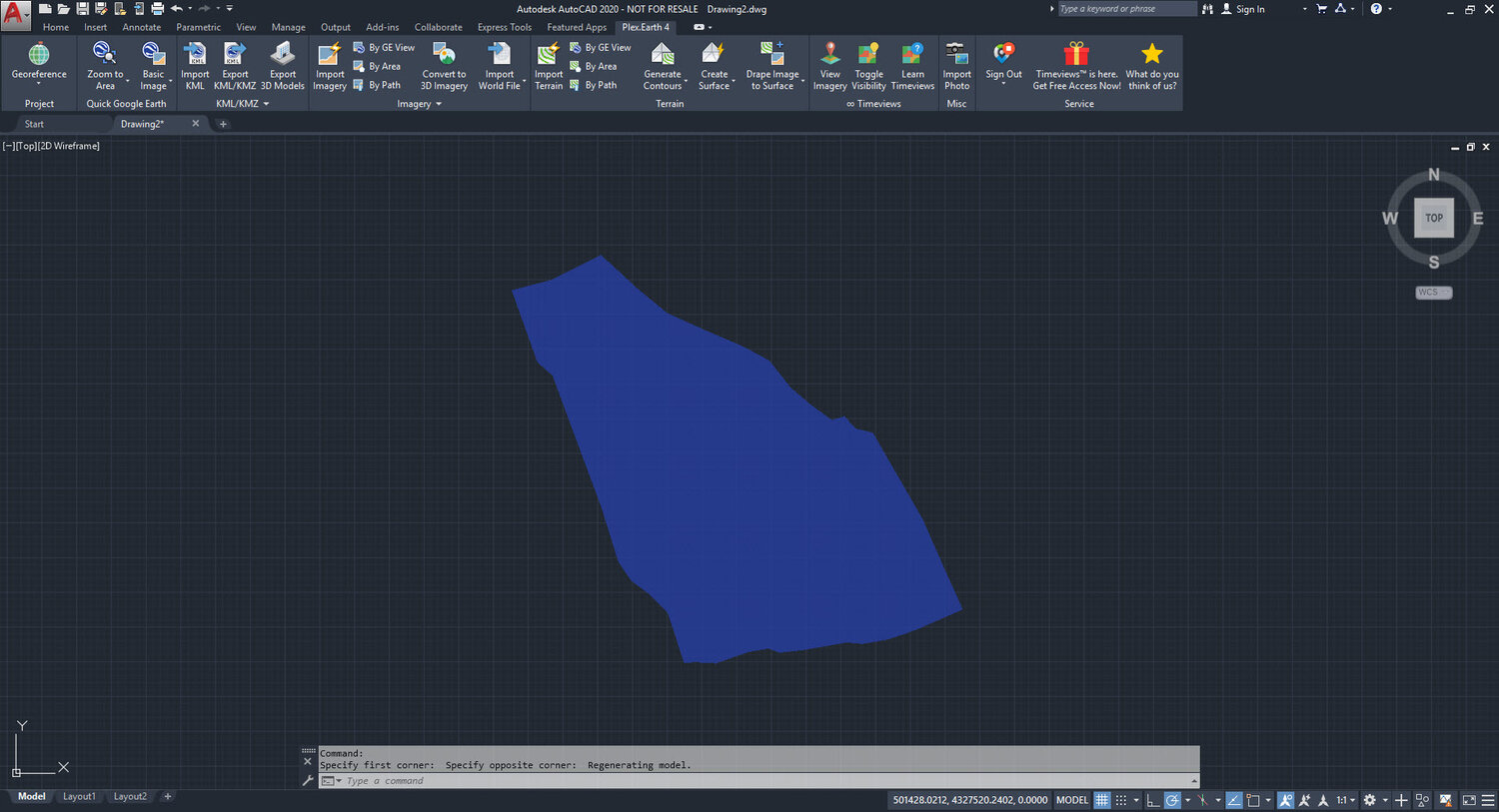Click the Save icon in quick access toolbar
1499x812 pixels.
[83, 9]
